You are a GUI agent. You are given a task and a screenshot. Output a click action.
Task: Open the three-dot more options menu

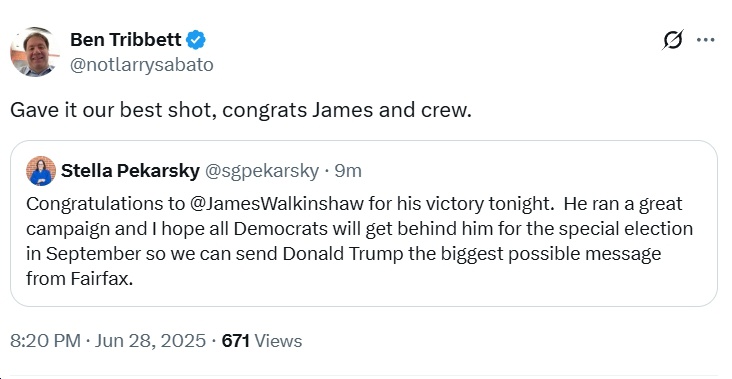(x=705, y=40)
